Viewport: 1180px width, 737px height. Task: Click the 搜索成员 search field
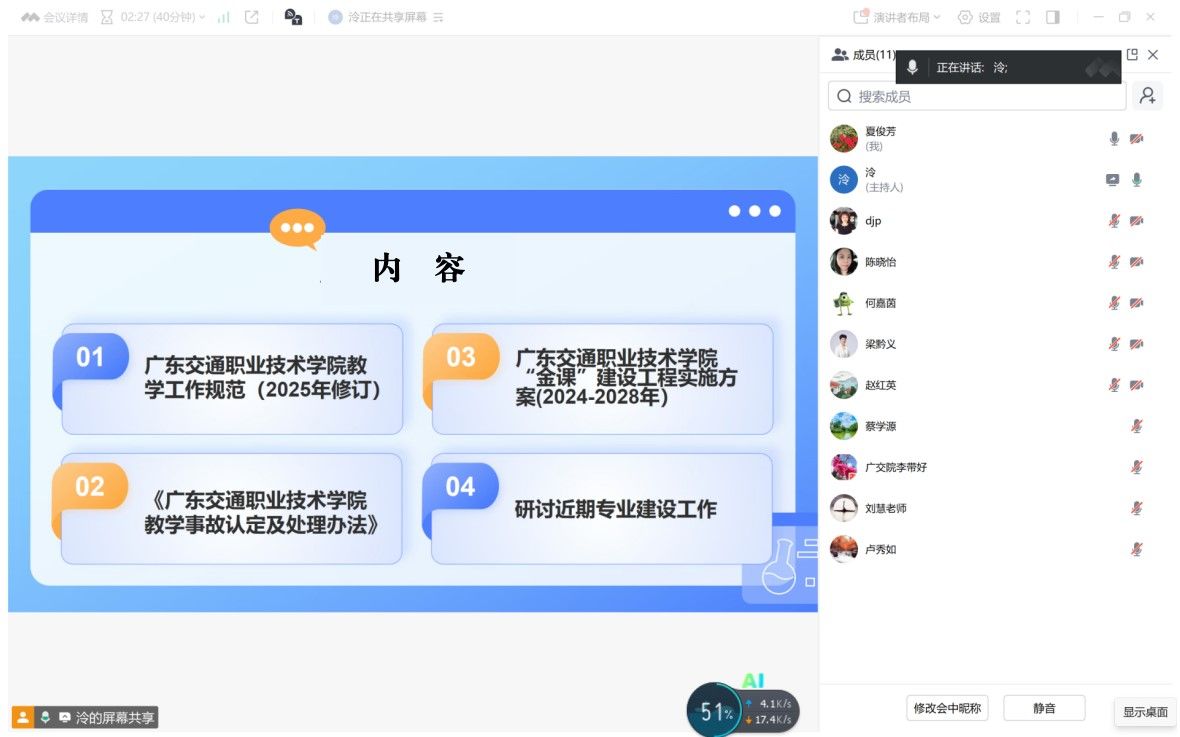975,96
